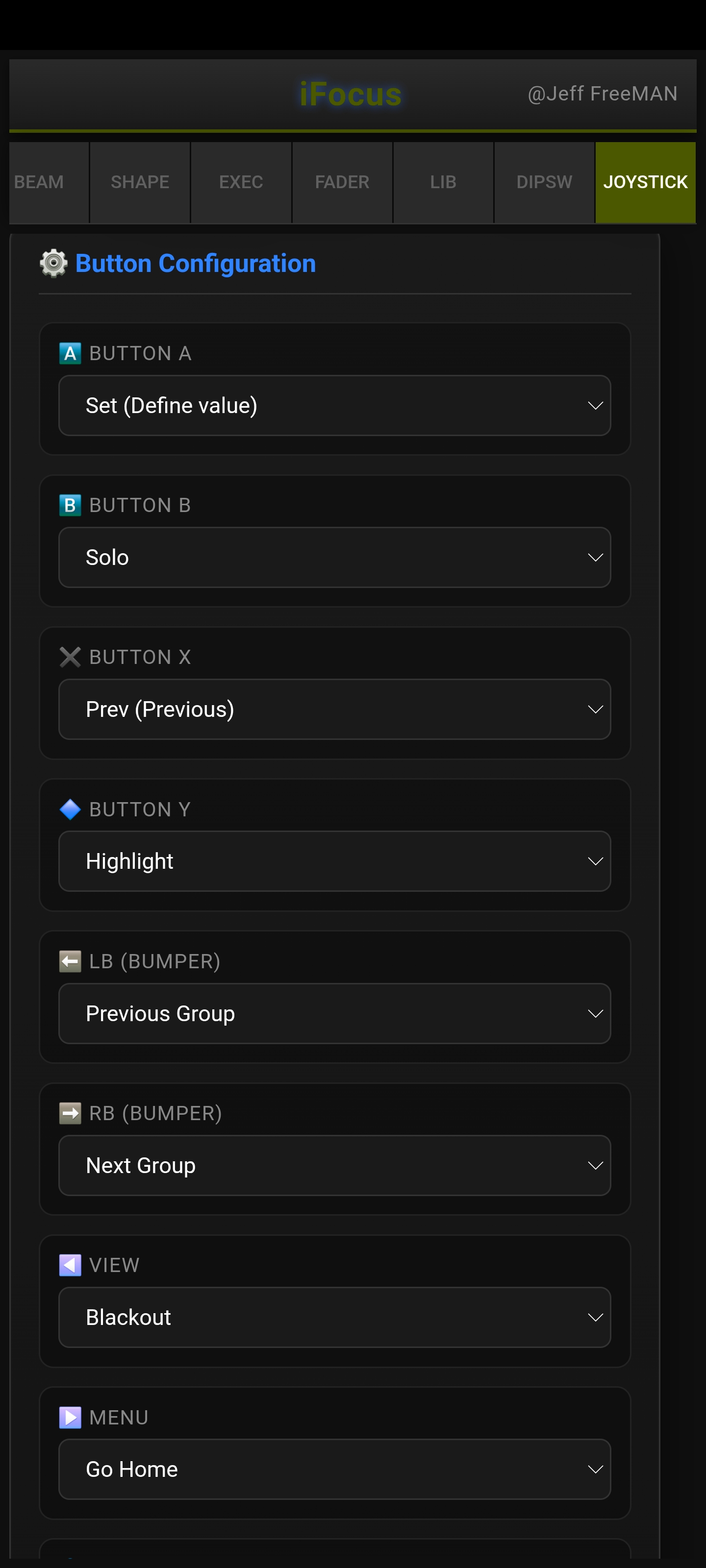The height and width of the screenshot is (1568, 706).
Task: Click the @Jeff FreeMAN label
Action: point(602,94)
